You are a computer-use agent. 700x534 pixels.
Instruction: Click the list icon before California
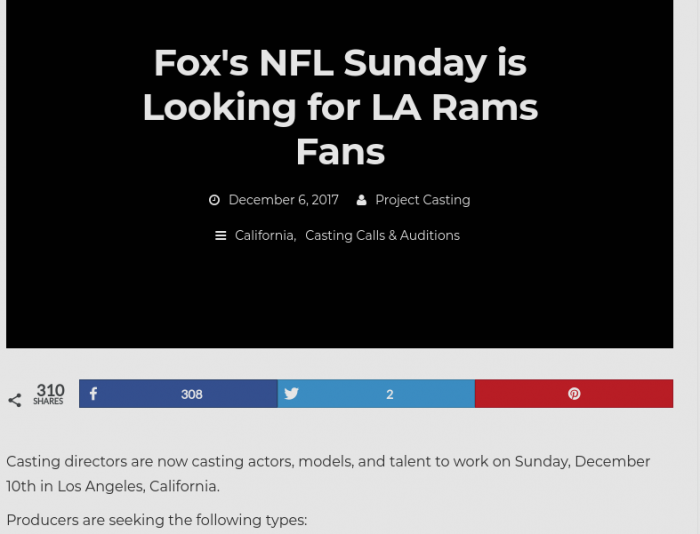point(221,236)
